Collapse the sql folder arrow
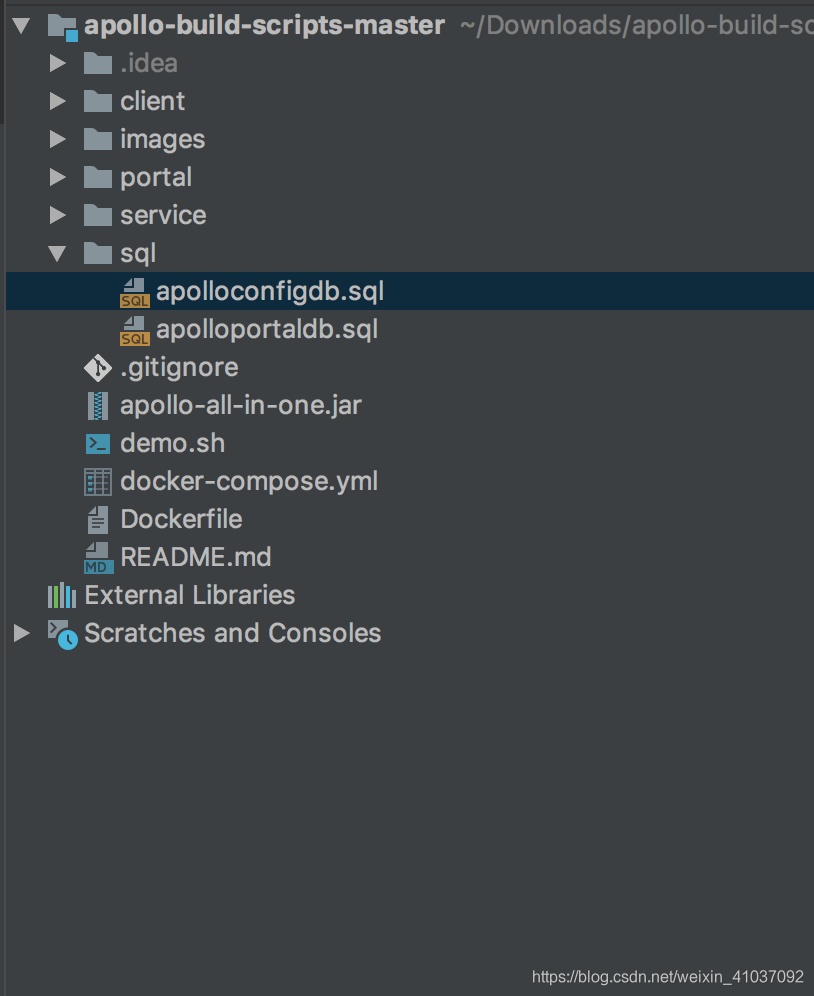The image size is (814, 996). click(x=57, y=253)
